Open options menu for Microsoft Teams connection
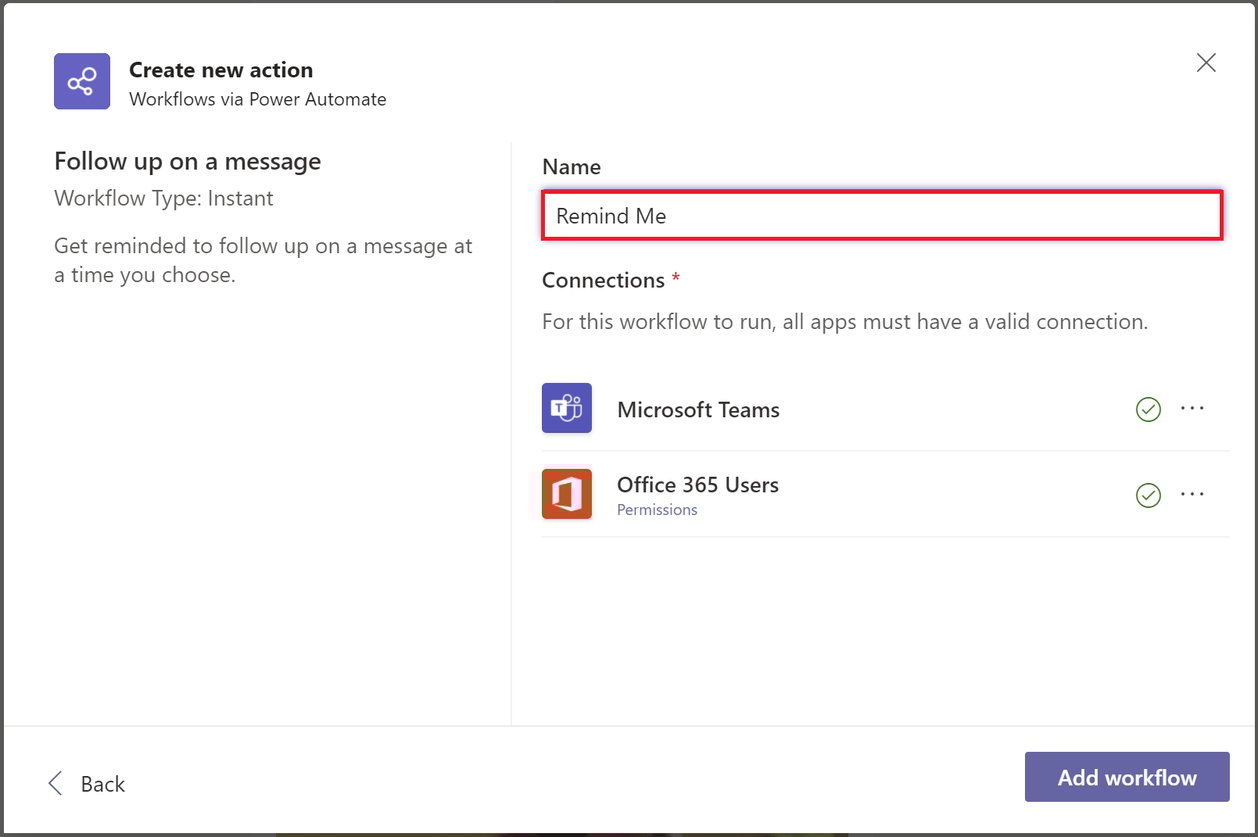This screenshot has height=837, width=1258. coord(1193,409)
